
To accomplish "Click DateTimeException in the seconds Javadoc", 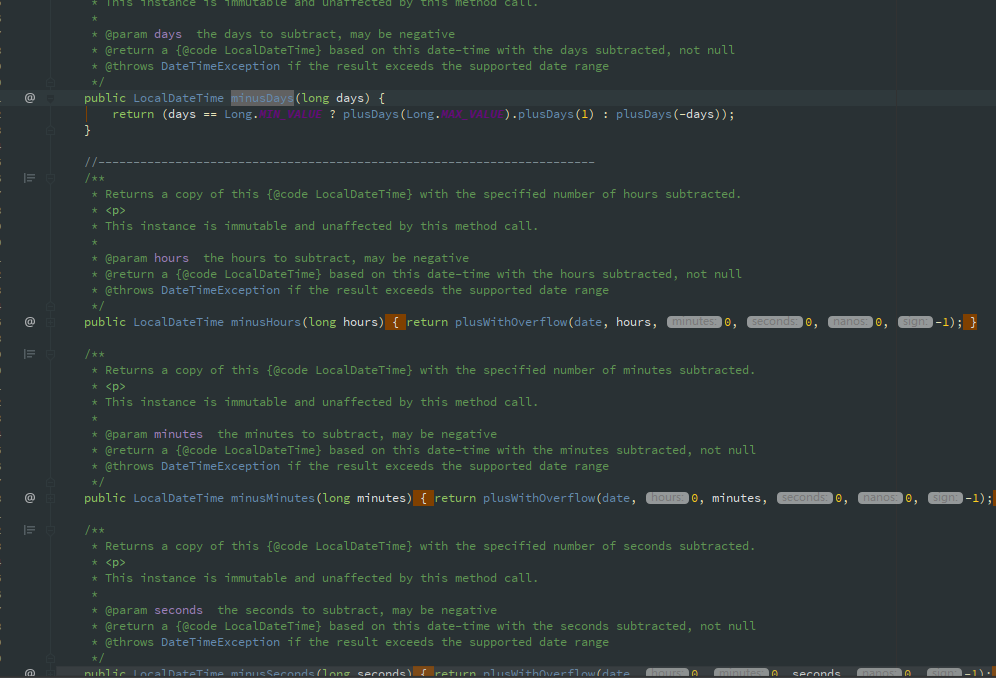I will coord(220,642).
